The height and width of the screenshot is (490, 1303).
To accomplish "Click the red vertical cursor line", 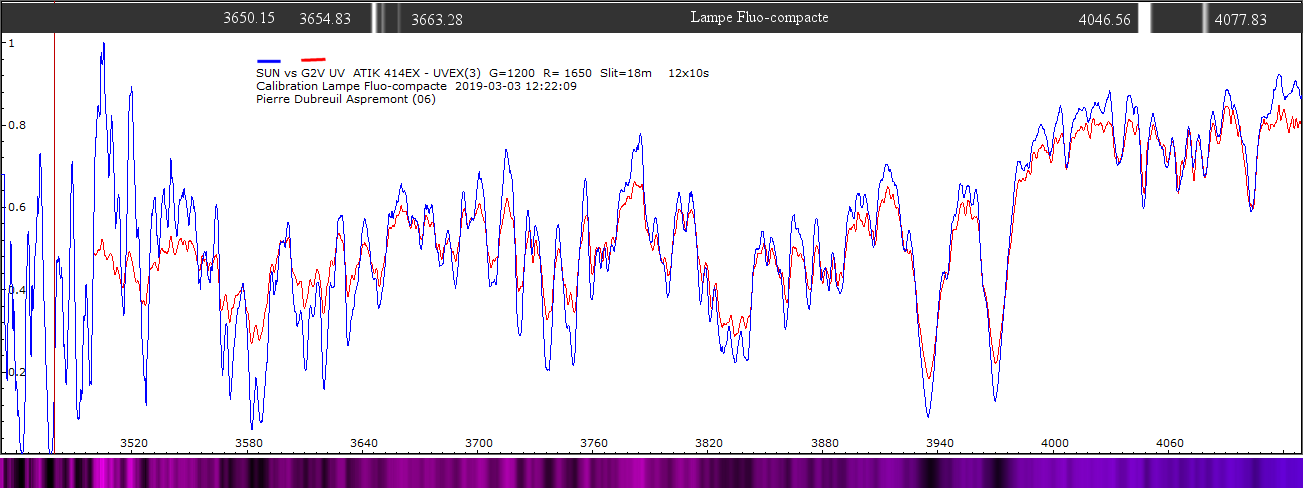I will (x=54, y=250).
